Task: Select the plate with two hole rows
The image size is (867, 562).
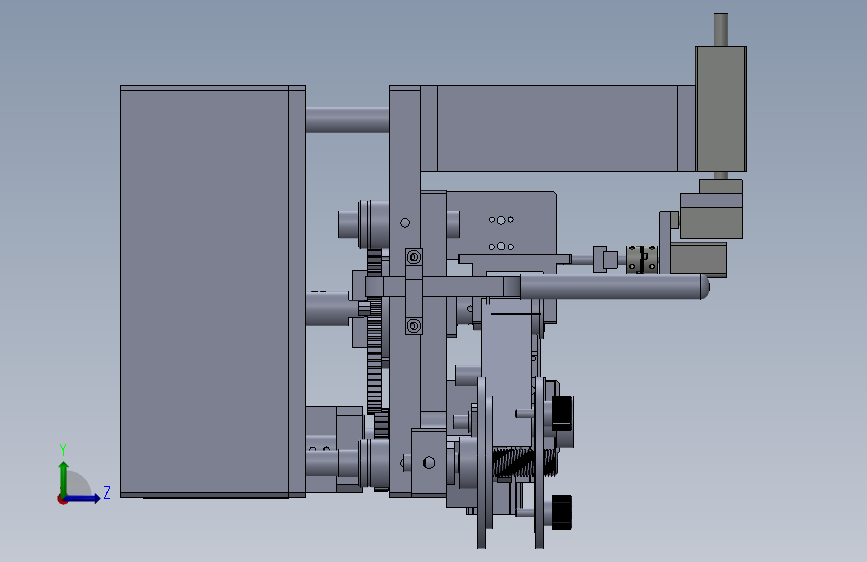Action: (x=501, y=223)
